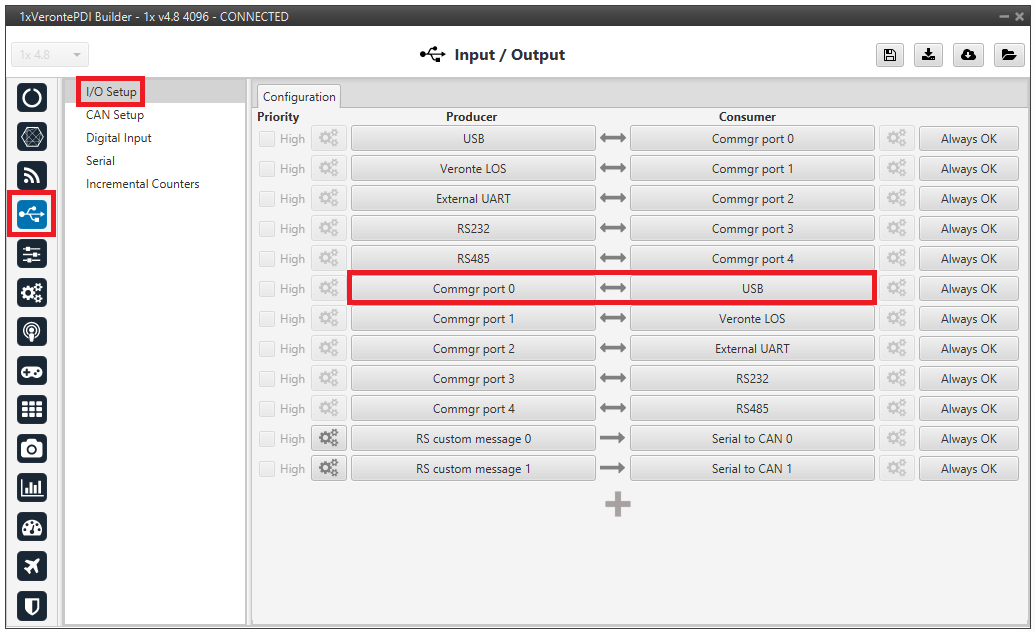The height and width of the screenshot is (632, 1035).
Task: Add a new row with the plus button
Action: click(618, 505)
